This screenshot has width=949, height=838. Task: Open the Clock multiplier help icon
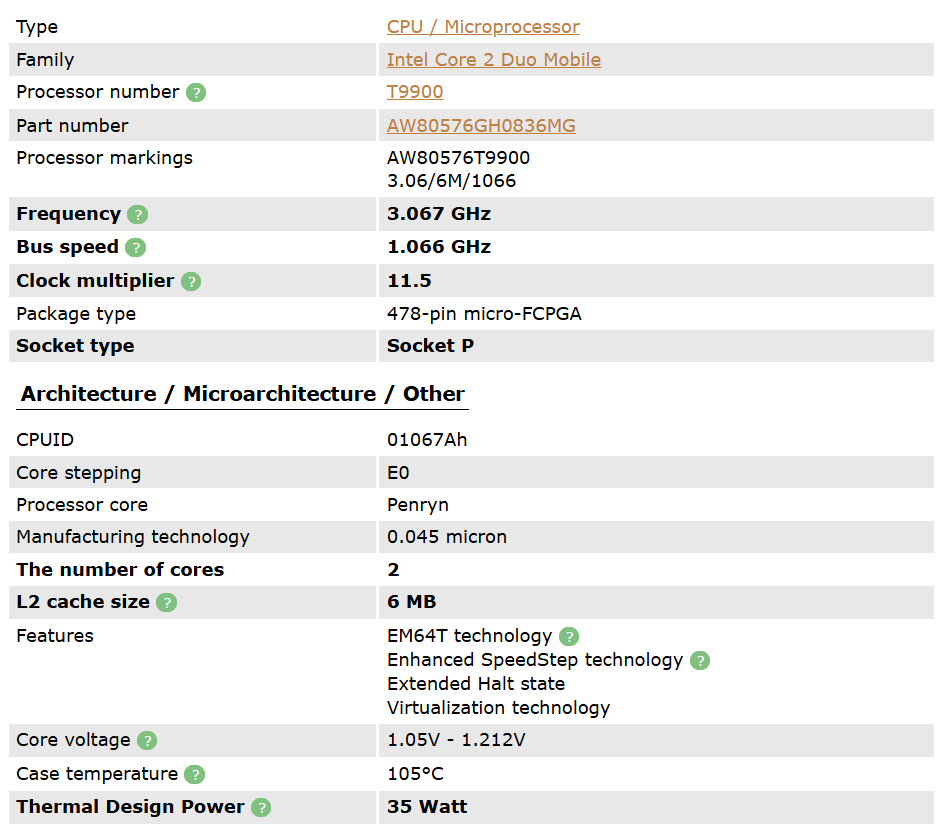click(x=191, y=281)
